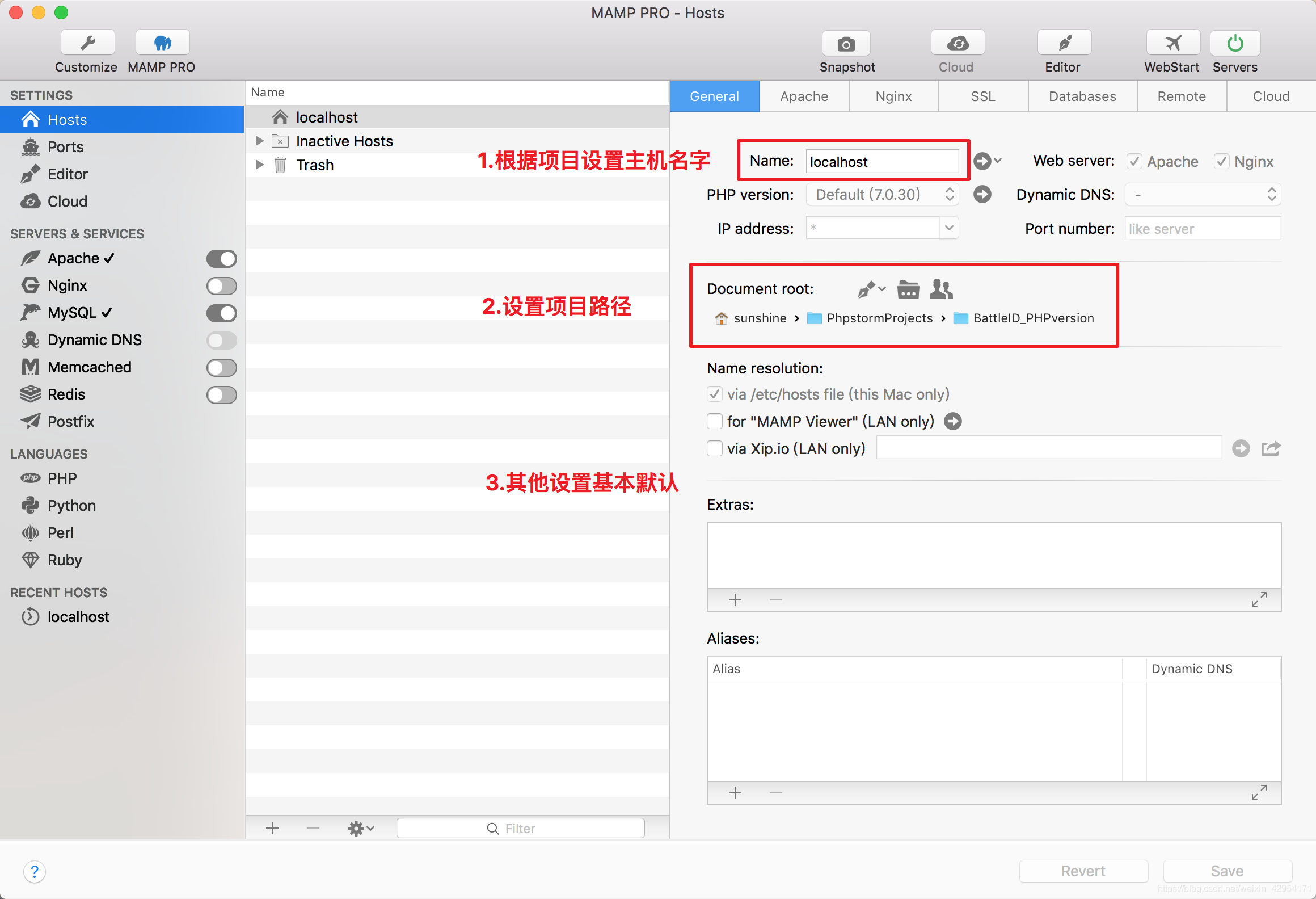This screenshot has height=899, width=1316.
Task: Click the Port number field
Action: click(1203, 229)
